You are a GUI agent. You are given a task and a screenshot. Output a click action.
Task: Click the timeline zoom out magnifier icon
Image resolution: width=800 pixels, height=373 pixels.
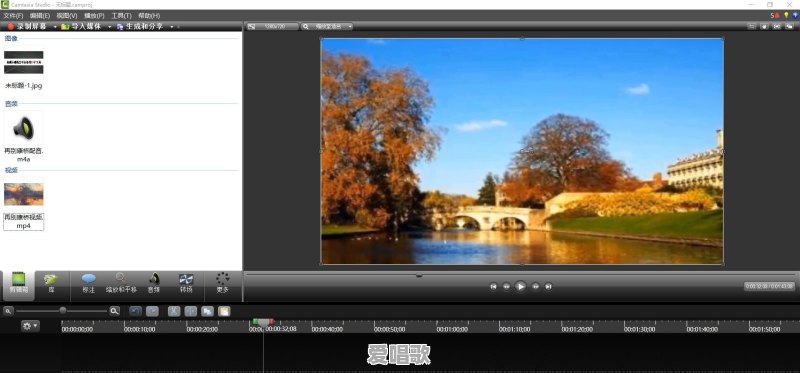[x=9, y=311]
